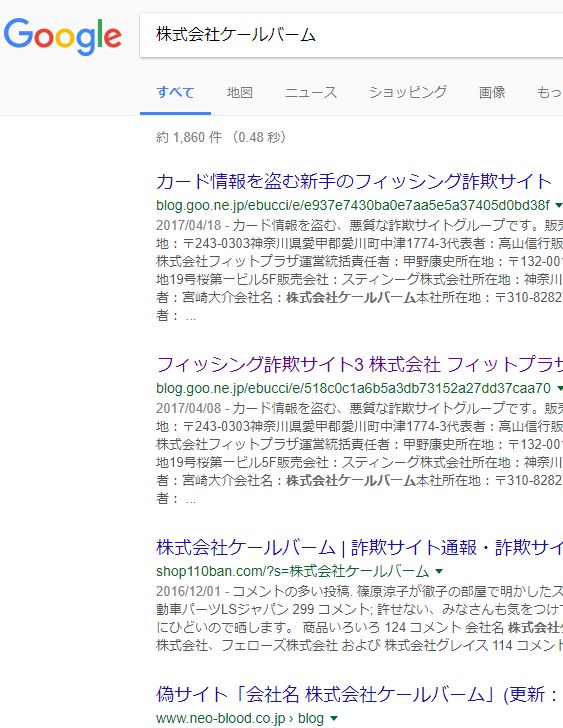
Task: Select the すべて tab
Action: (x=175, y=92)
